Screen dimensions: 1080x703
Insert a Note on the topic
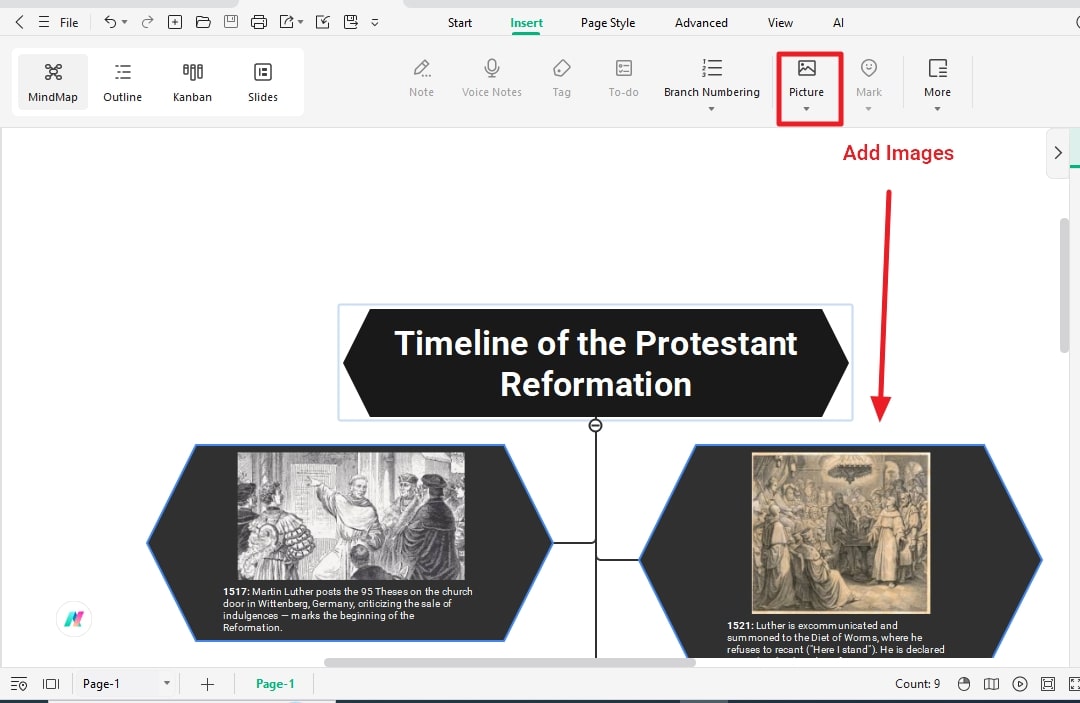(x=422, y=78)
